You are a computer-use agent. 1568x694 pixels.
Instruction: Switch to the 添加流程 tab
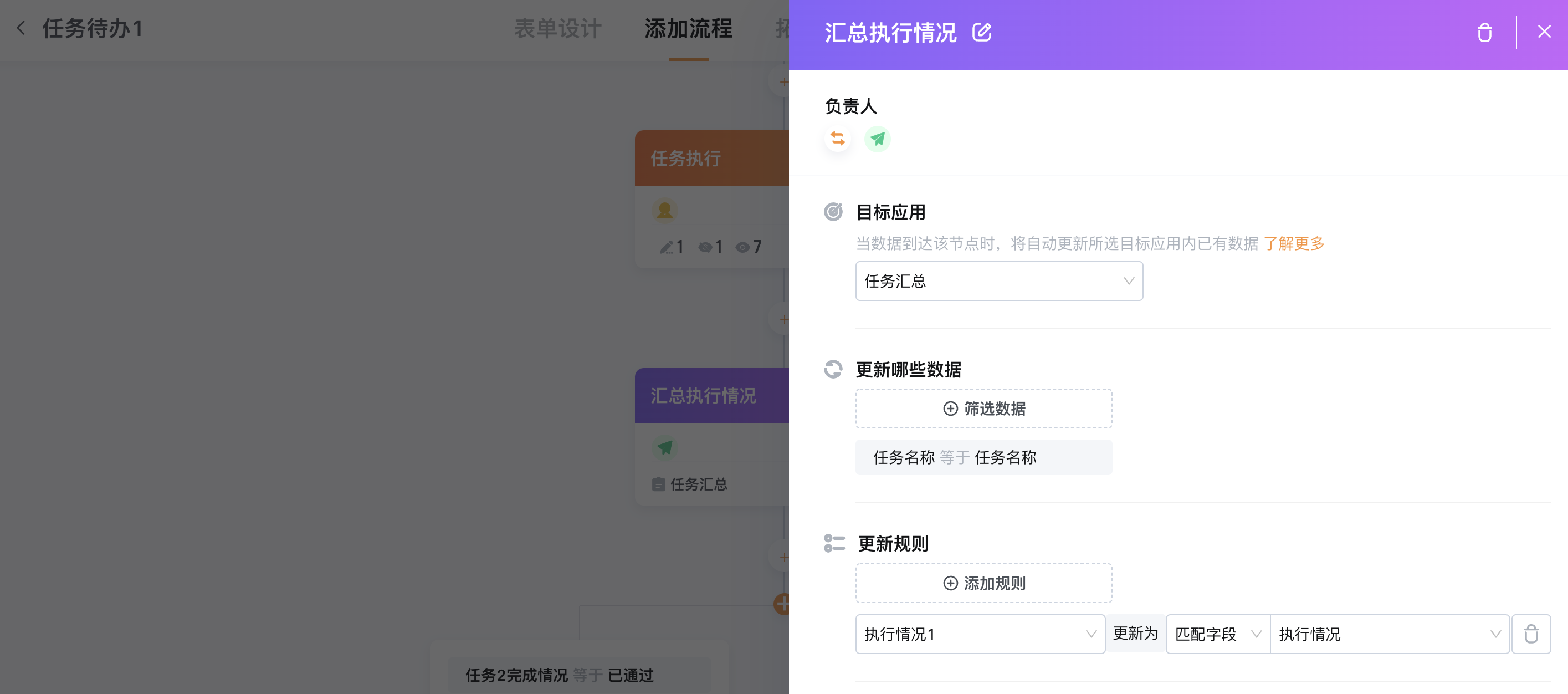coord(689,29)
